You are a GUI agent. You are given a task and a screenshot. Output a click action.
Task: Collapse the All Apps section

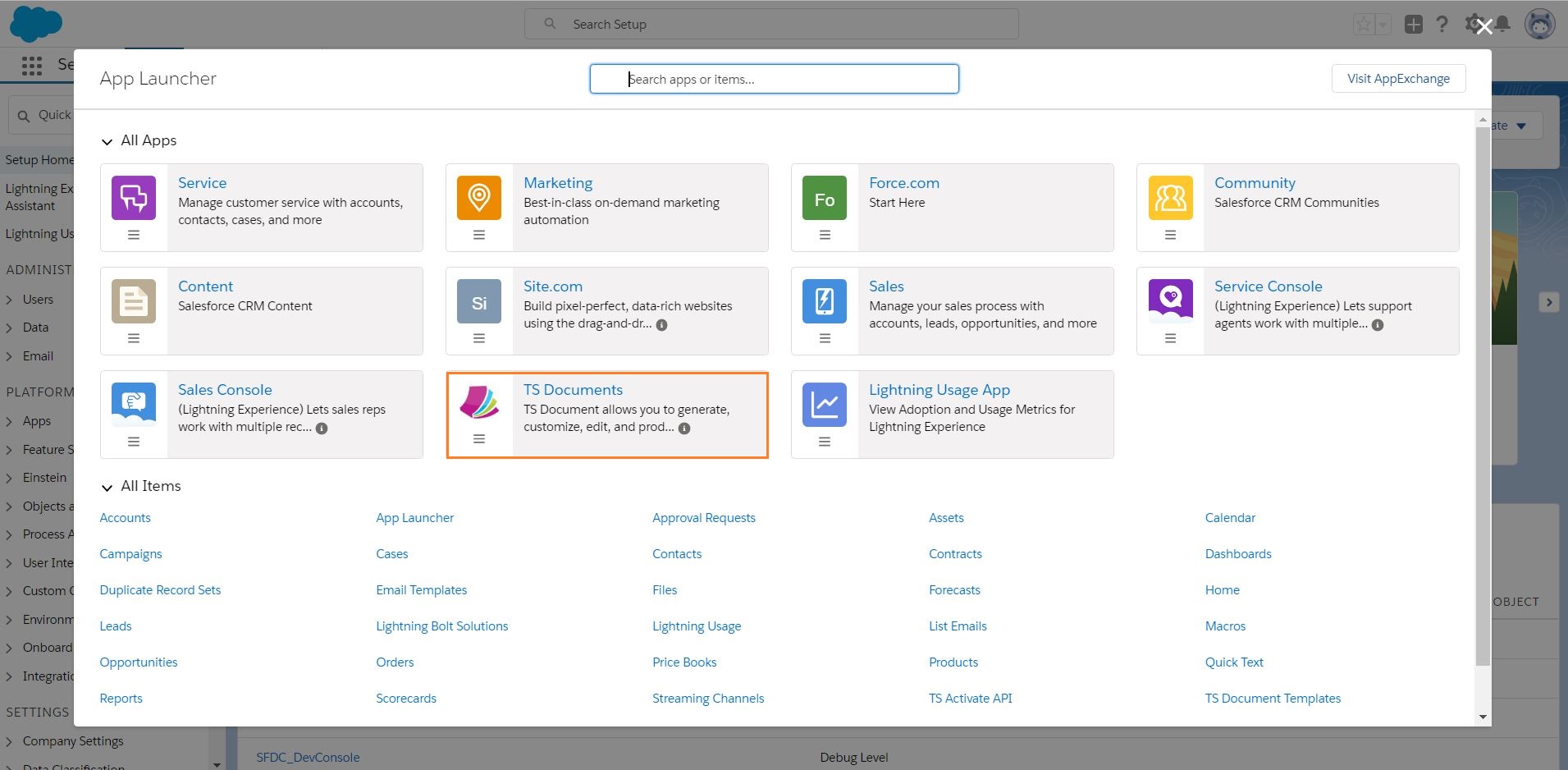[107, 141]
